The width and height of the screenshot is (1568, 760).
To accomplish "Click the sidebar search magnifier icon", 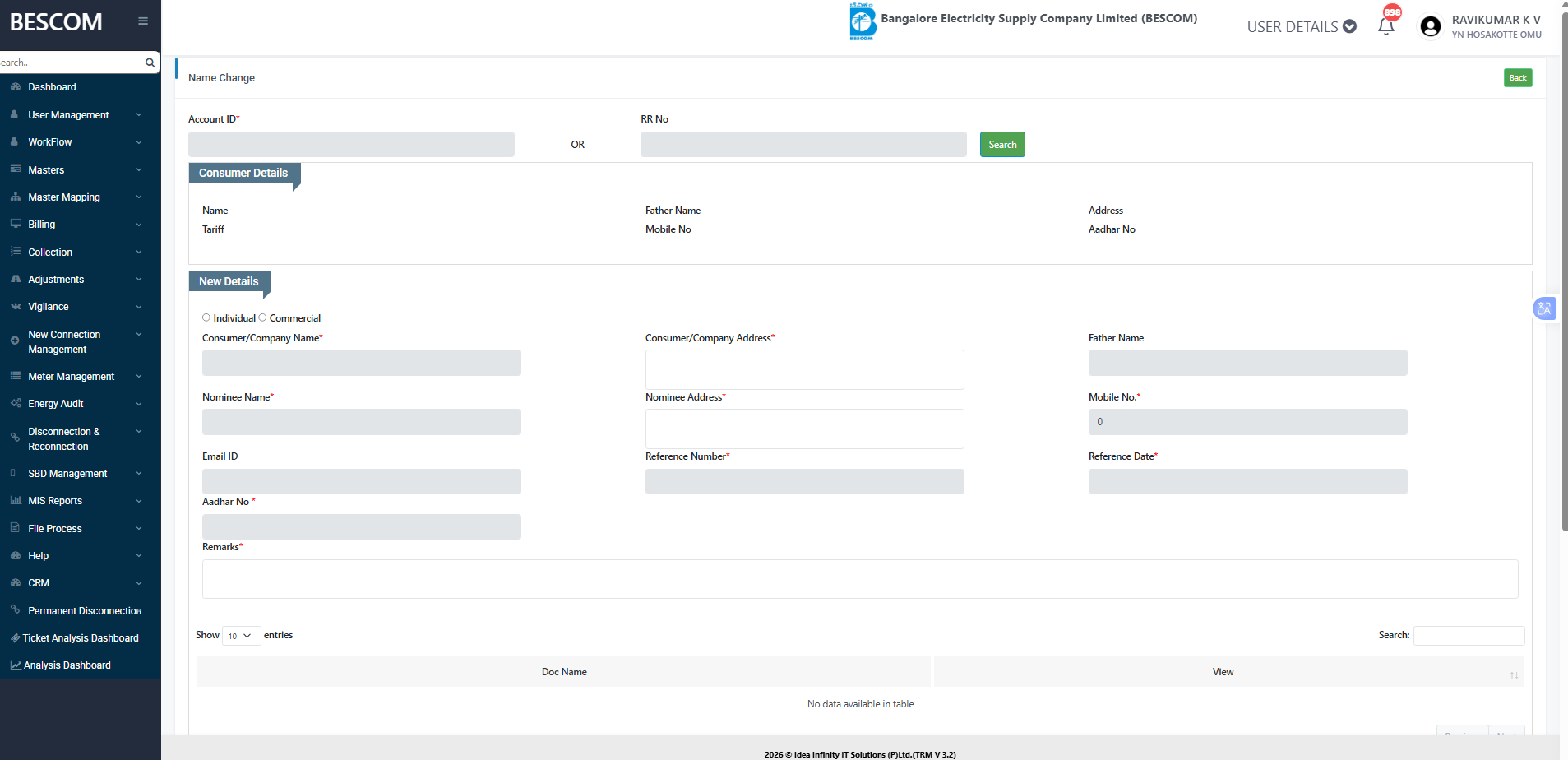I will click(150, 63).
